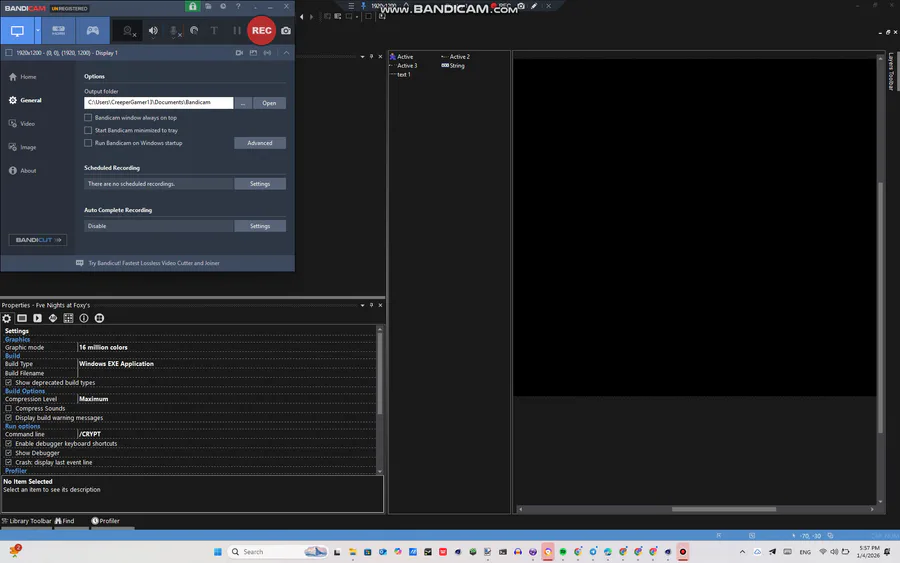Enable Run Bandicam on Windows startup
This screenshot has height=563, width=900.
point(88,143)
